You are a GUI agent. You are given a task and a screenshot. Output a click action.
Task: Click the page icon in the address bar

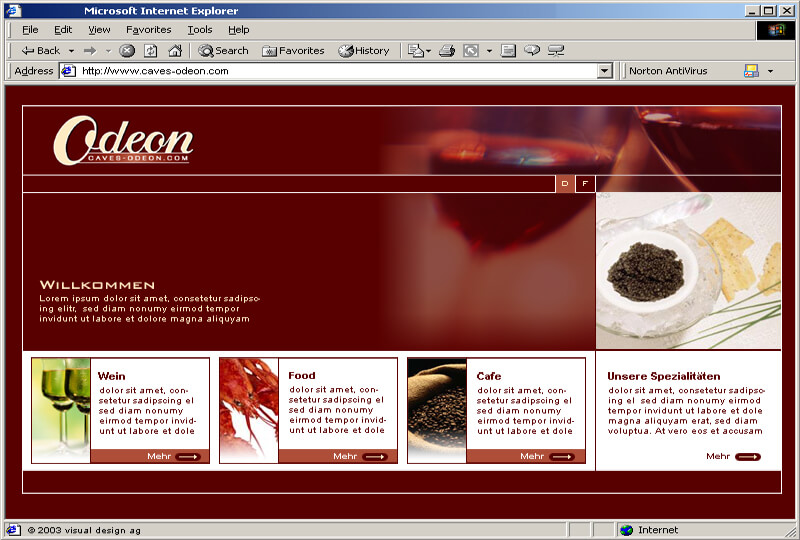68,71
